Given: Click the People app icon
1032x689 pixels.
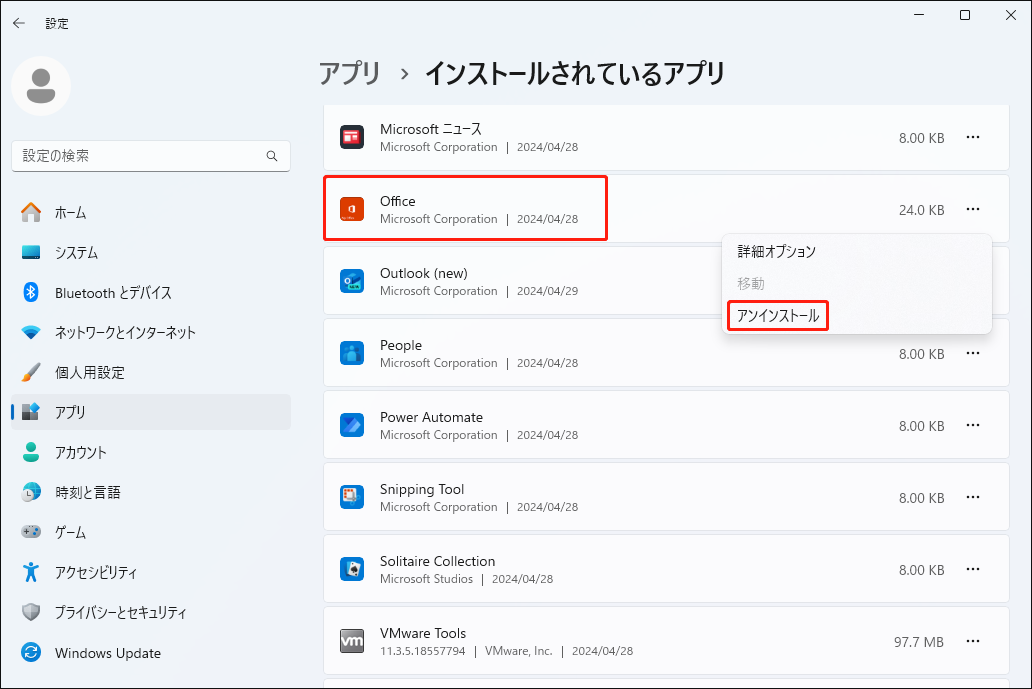Looking at the screenshot, I should 352,353.
